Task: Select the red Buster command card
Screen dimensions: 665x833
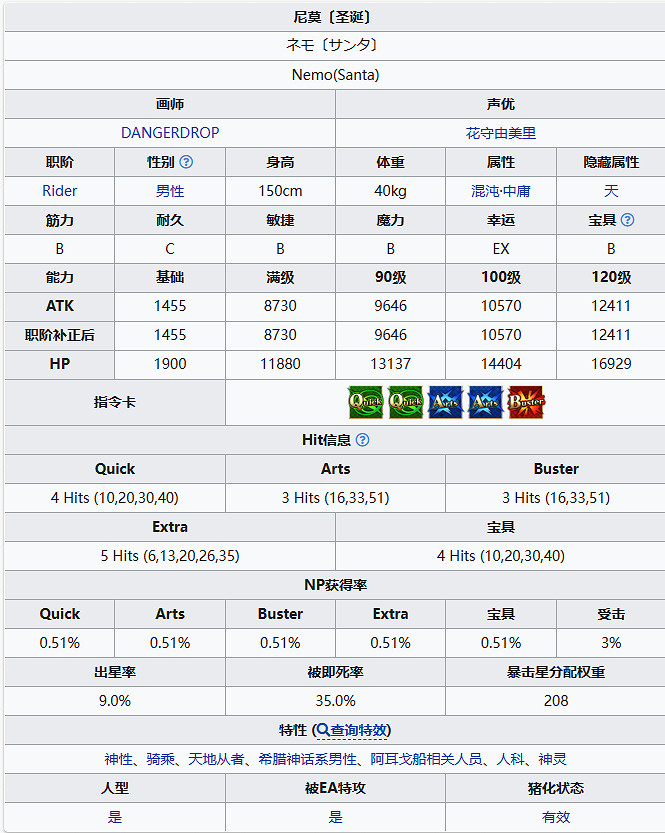Action: (526, 402)
